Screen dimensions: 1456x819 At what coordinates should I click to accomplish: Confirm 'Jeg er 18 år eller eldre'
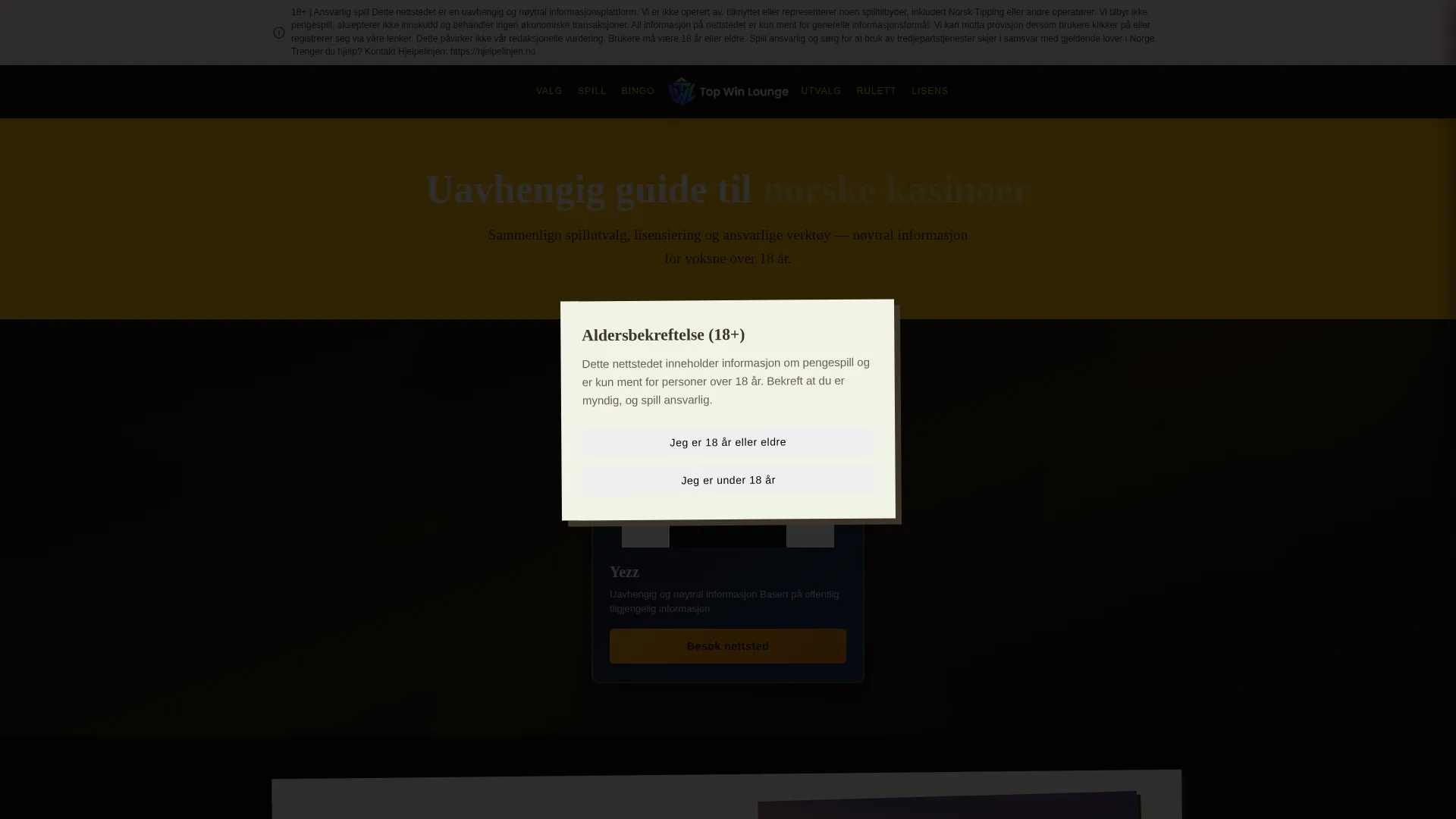point(727,442)
